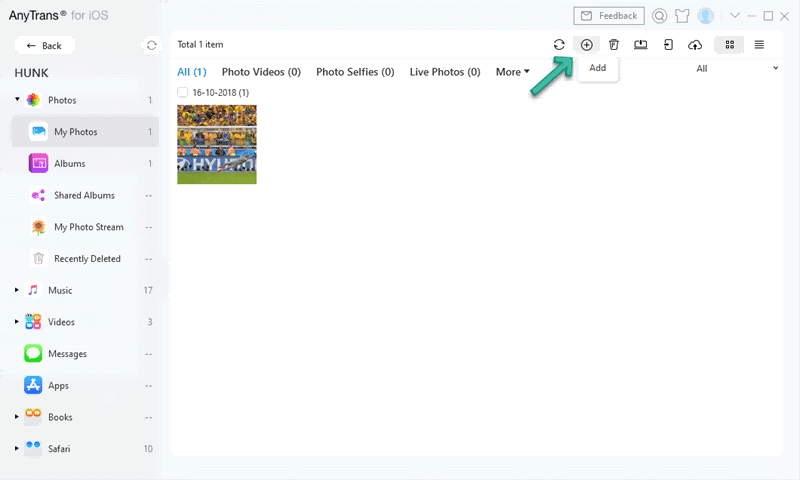
Task: Open the More dropdown filter
Action: [512, 72]
